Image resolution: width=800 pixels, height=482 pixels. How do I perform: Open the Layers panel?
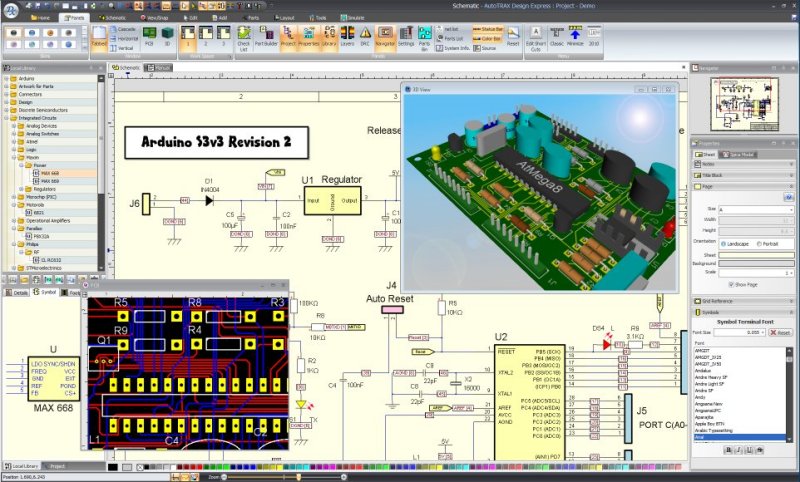pos(347,37)
